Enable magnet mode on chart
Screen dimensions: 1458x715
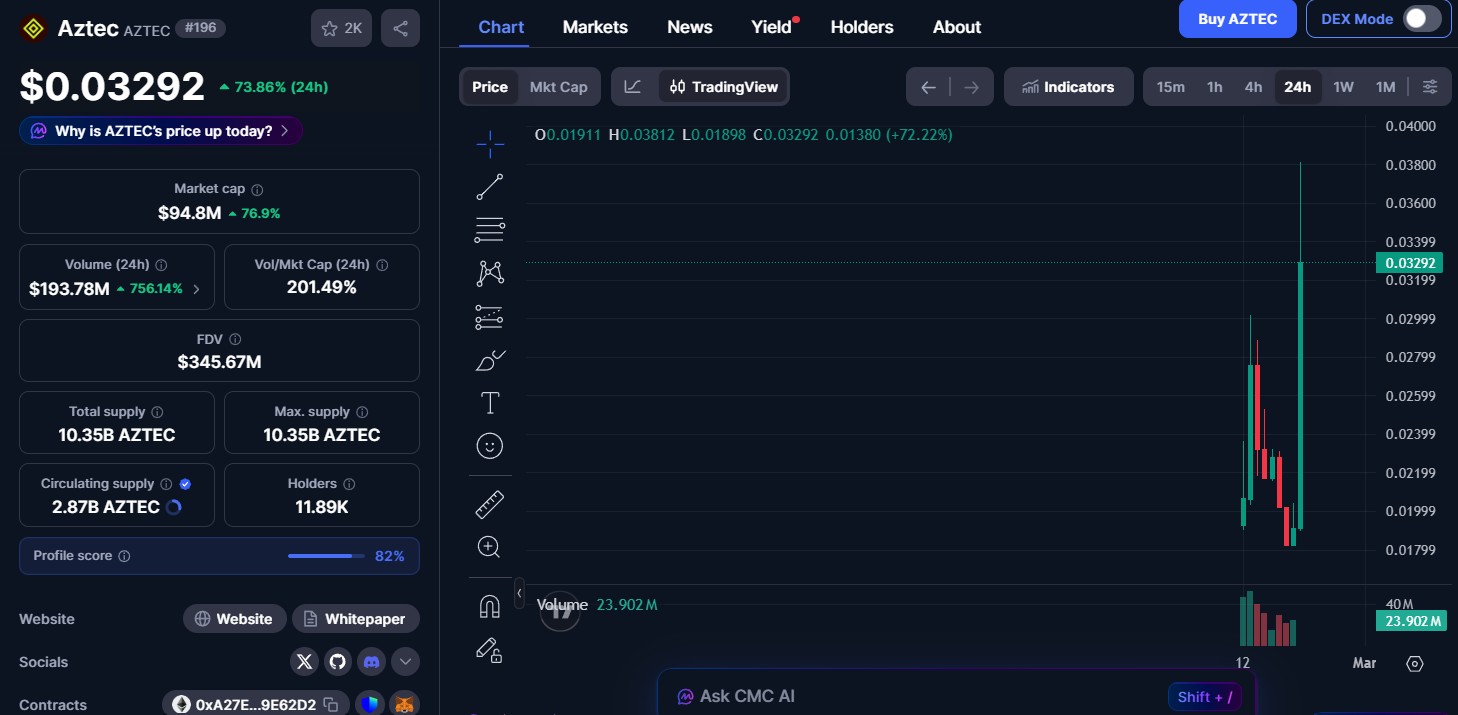click(490, 607)
